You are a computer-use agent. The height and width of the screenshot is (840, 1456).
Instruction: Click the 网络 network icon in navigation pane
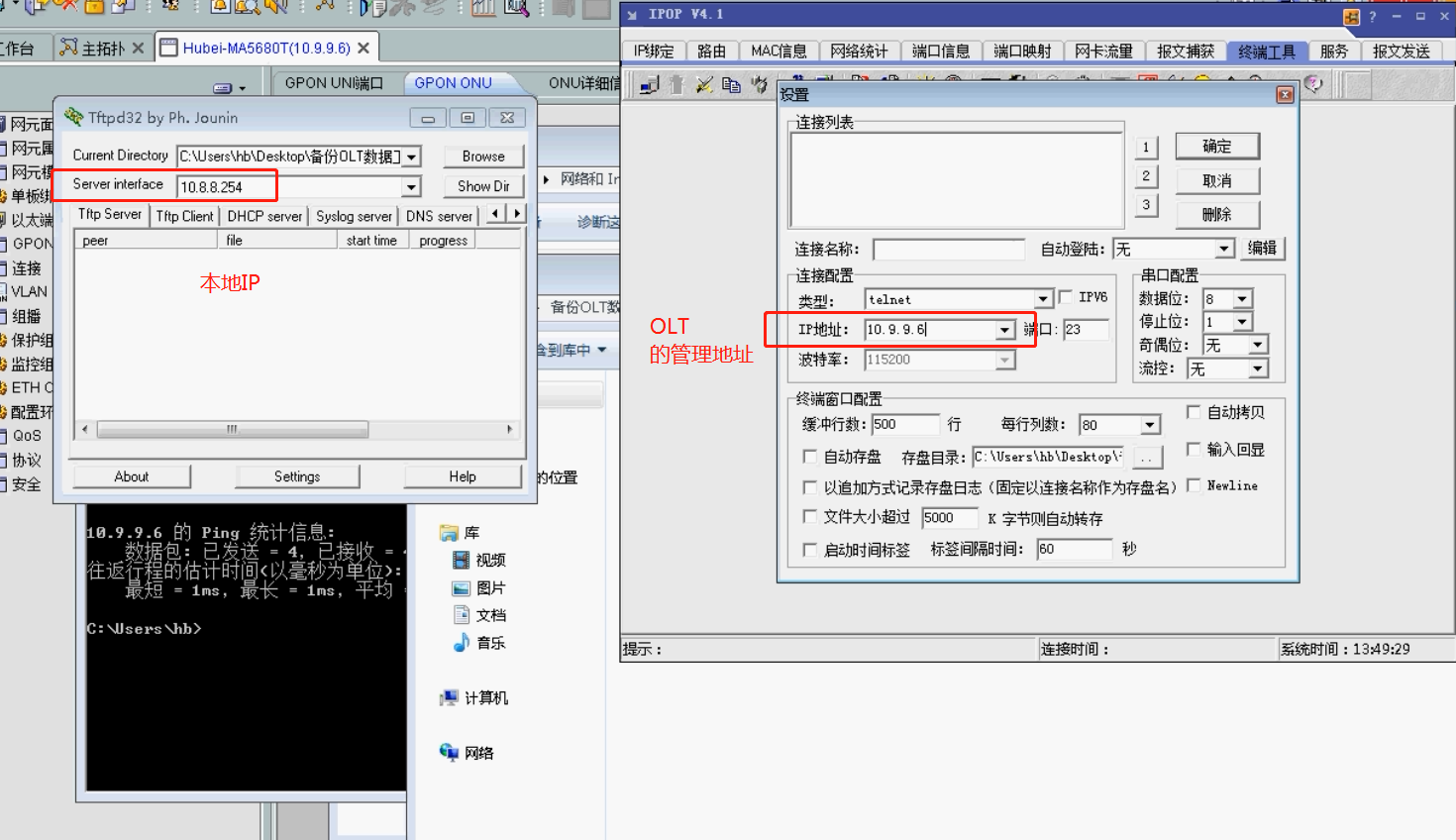[450, 753]
